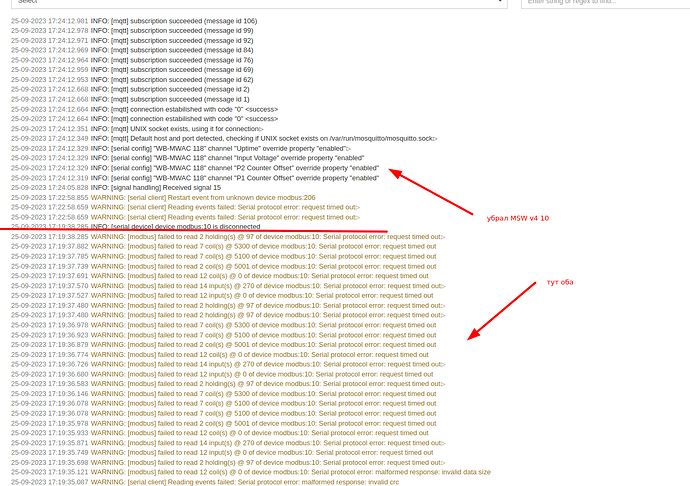Click the 17:19:37.739 read 2 coil(s) @ 5001 warning
The height and width of the screenshot is (486, 690).
click(224, 266)
